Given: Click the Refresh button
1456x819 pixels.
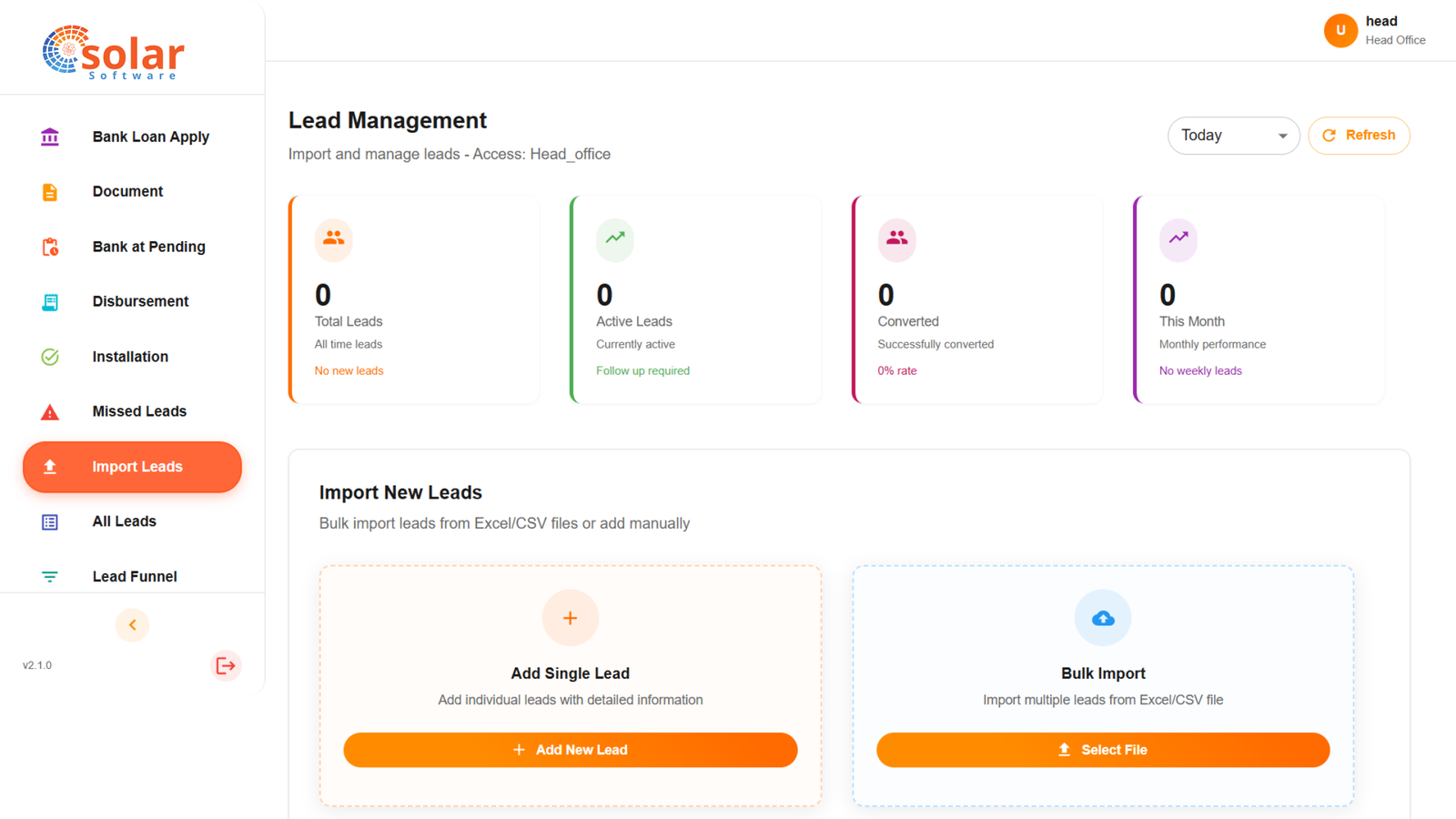Looking at the screenshot, I should coord(1359,135).
